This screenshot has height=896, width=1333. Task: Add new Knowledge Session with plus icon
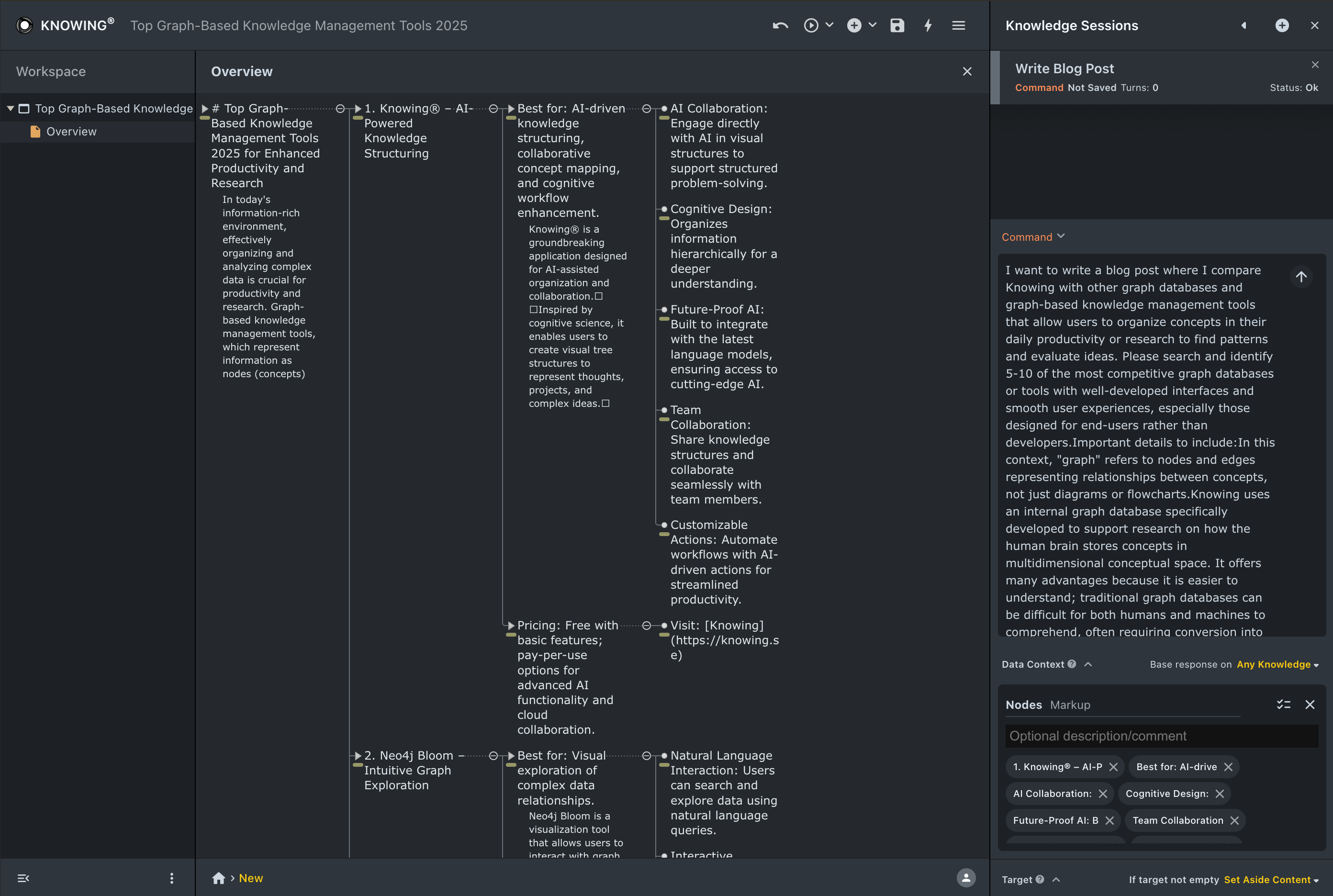1282,26
